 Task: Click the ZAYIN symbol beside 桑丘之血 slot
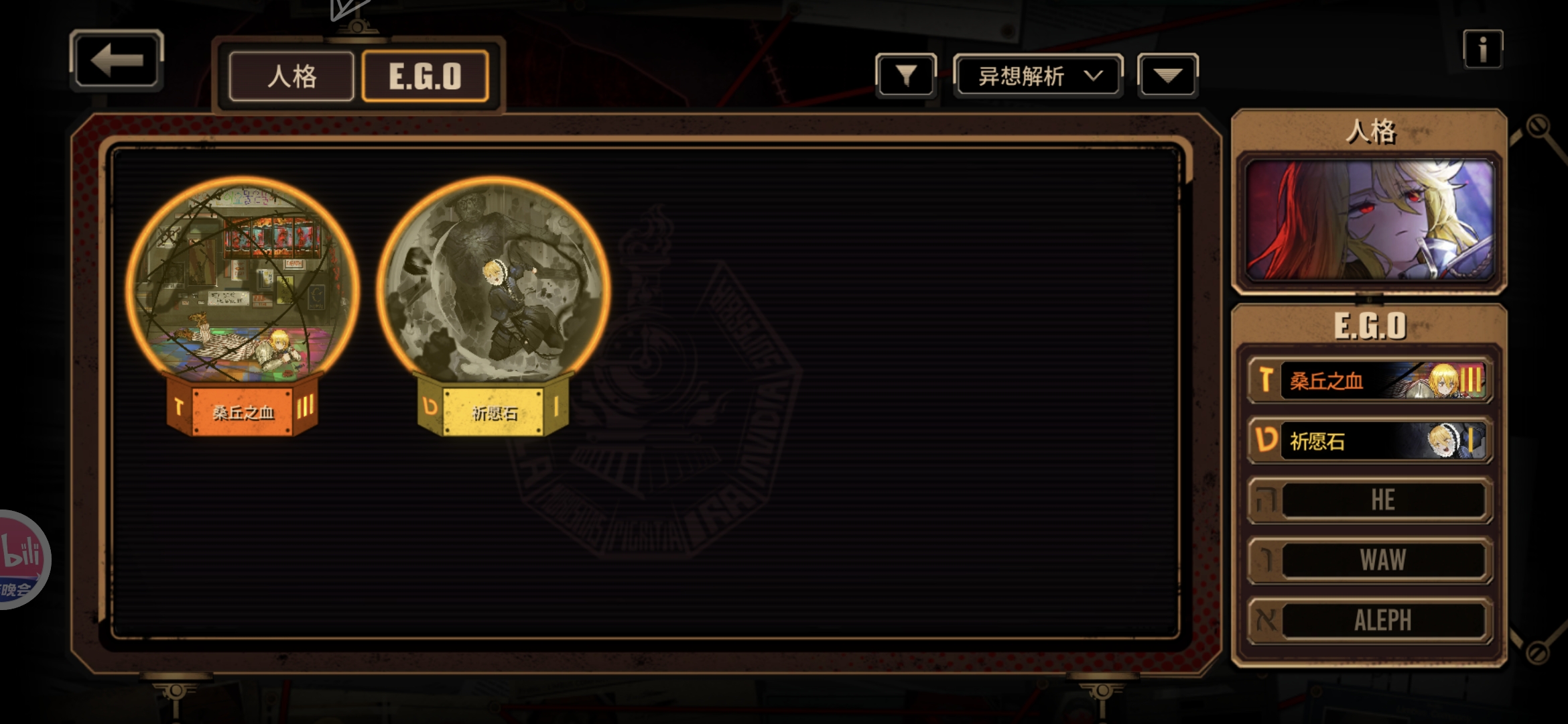coord(1265,380)
